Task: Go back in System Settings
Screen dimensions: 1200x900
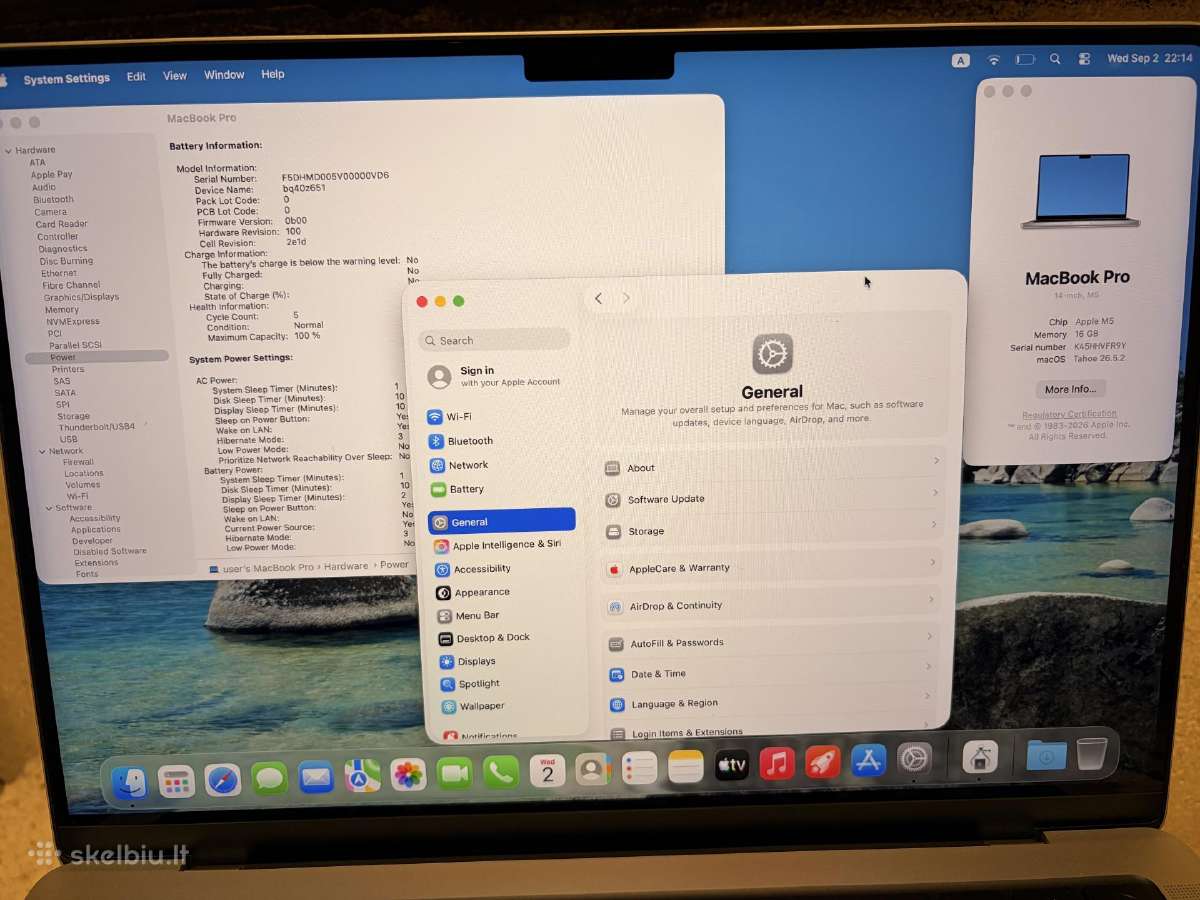Action: coord(598,298)
